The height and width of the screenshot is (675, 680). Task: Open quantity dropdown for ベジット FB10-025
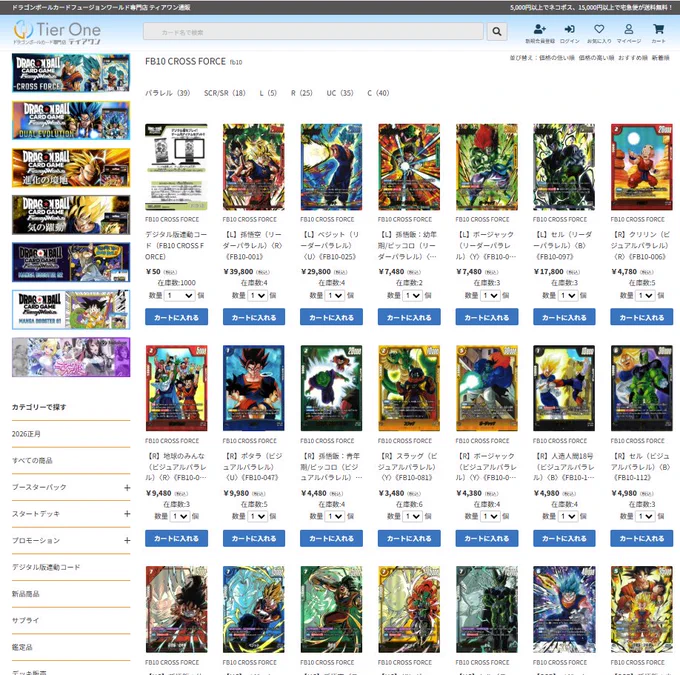(335, 295)
